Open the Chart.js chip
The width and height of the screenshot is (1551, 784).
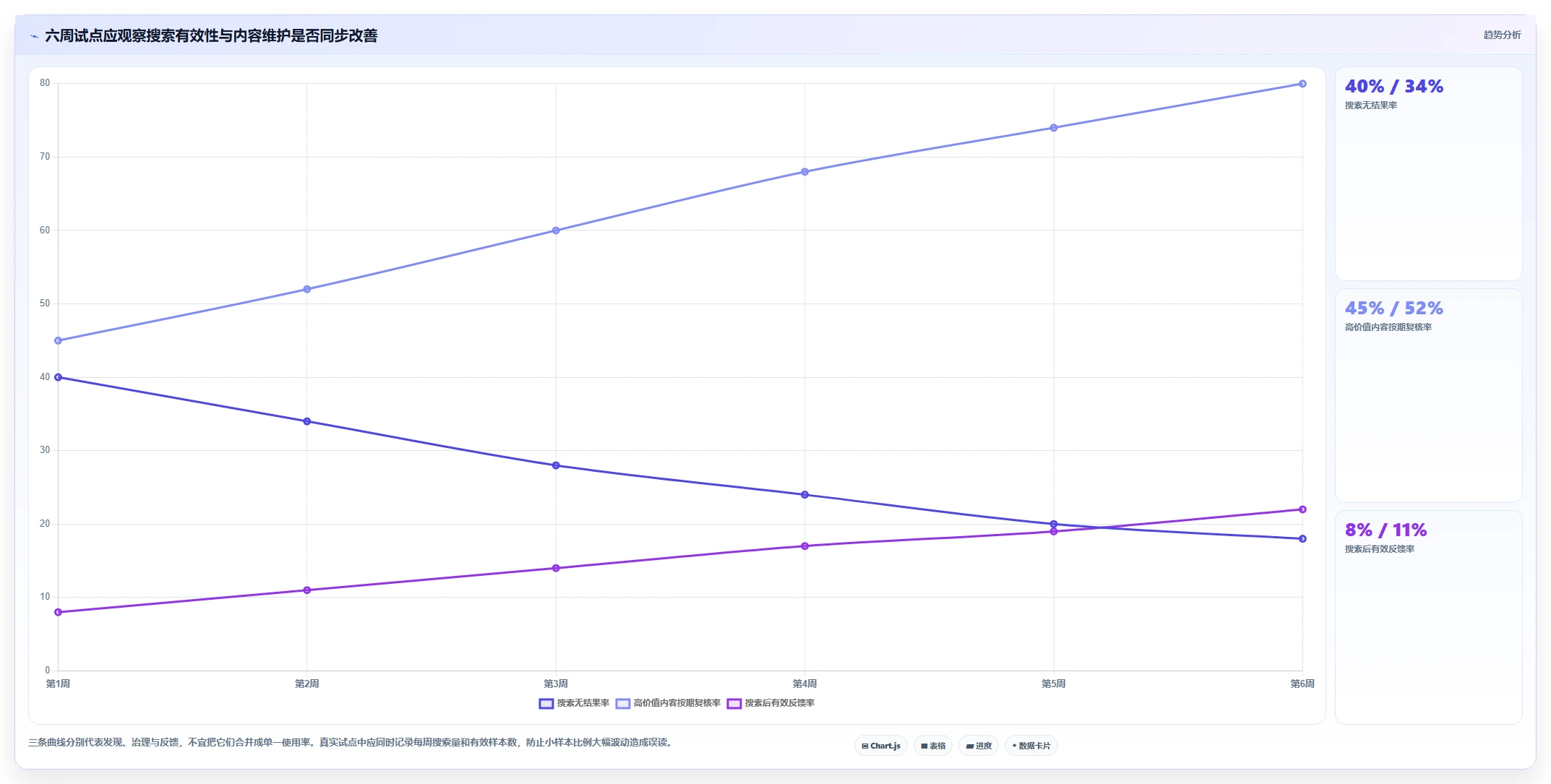point(881,746)
